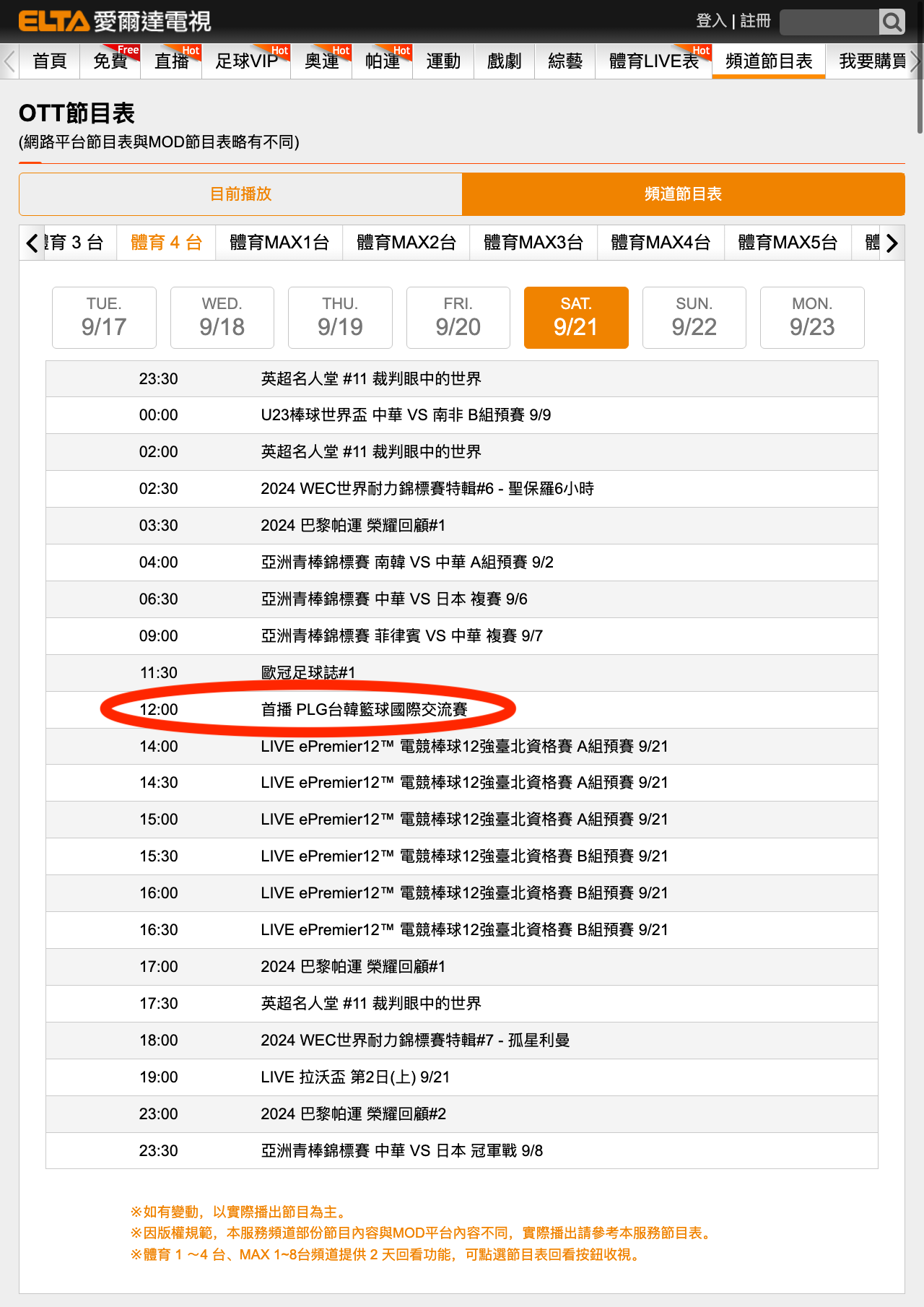The height and width of the screenshot is (1307, 924).
Task: Click the search input field
Action: [829, 22]
